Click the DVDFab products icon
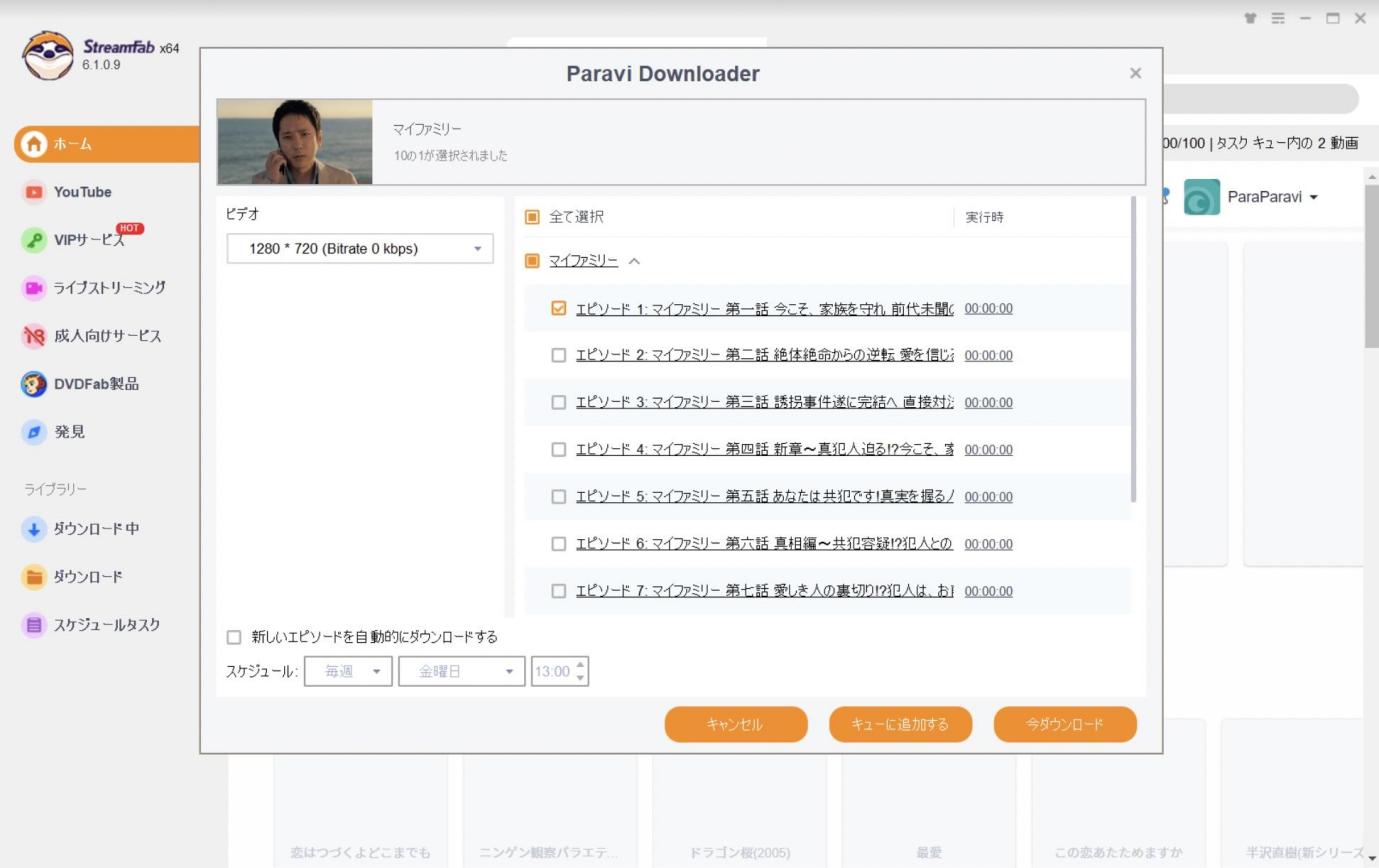This screenshot has height=868, width=1379. click(34, 384)
